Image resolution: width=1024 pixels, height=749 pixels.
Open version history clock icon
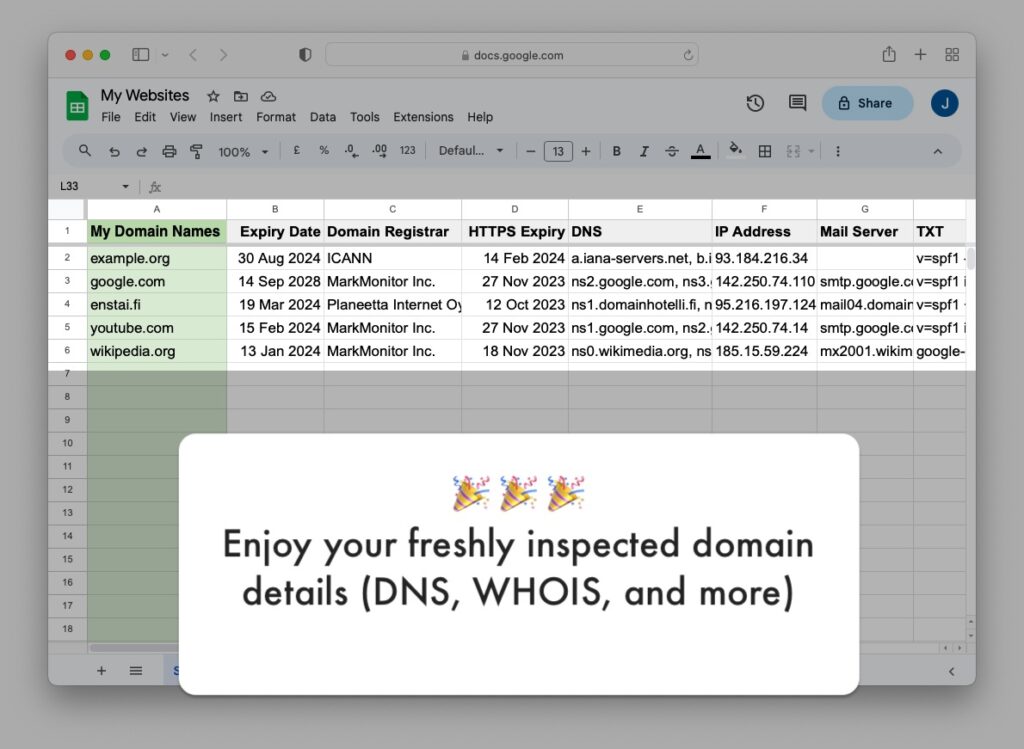(x=755, y=103)
